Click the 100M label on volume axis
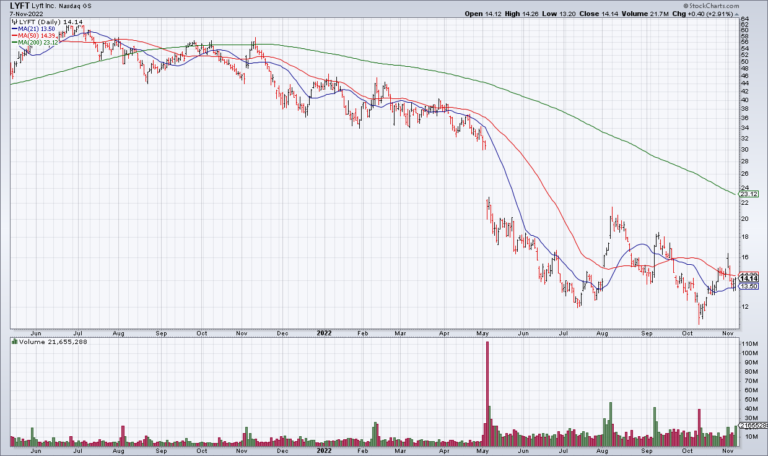This screenshot has height=456, width=768. pos(749,353)
